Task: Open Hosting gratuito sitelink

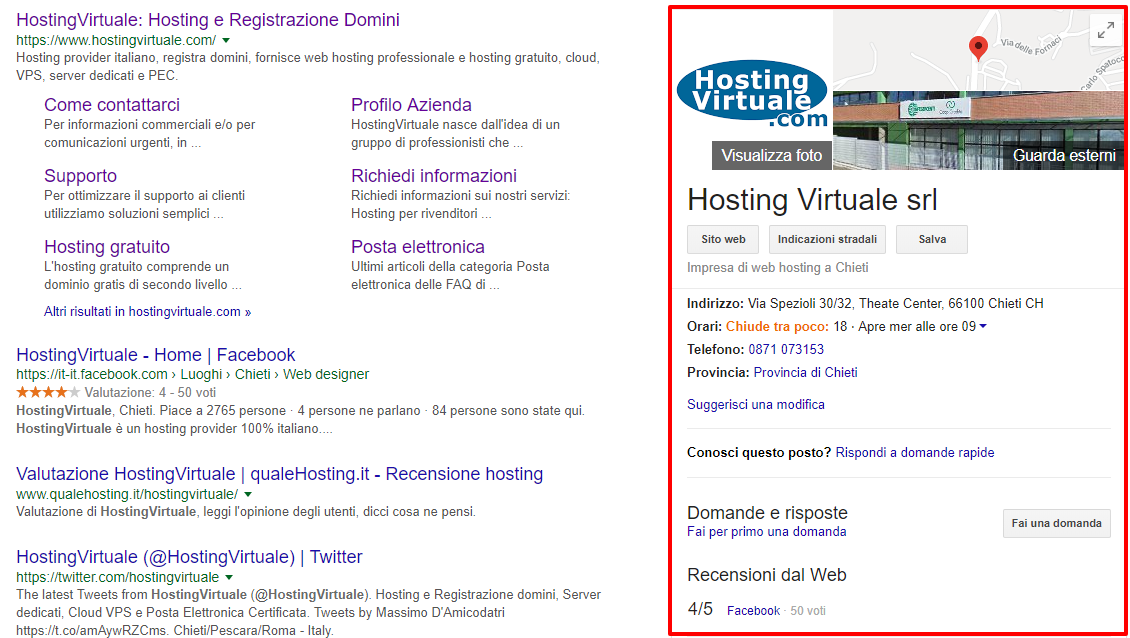Action: coord(107,247)
